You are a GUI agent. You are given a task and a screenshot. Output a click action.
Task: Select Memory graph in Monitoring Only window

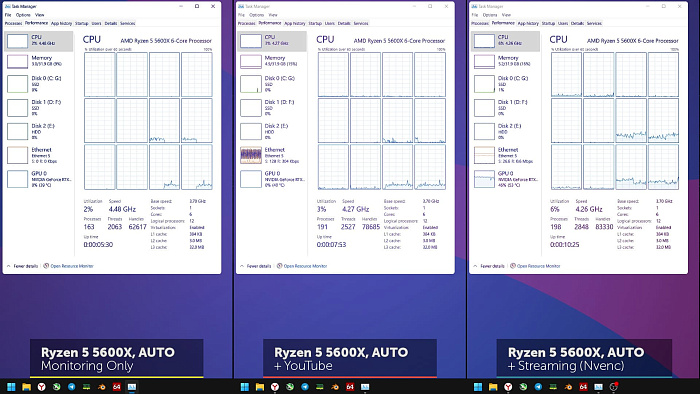coord(17,61)
